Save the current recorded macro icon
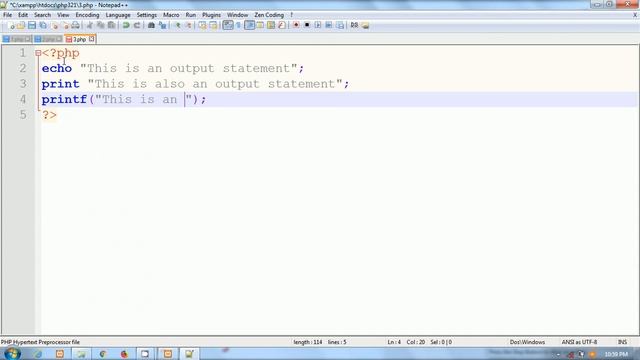The height and width of the screenshot is (360, 640). pos(340,25)
